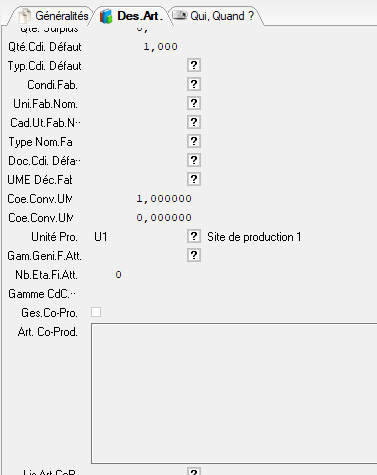Screen dimensions: 377x475
Task: Click the first Coe.Conv.UM field 1,000000
Action: coord(142,199)
